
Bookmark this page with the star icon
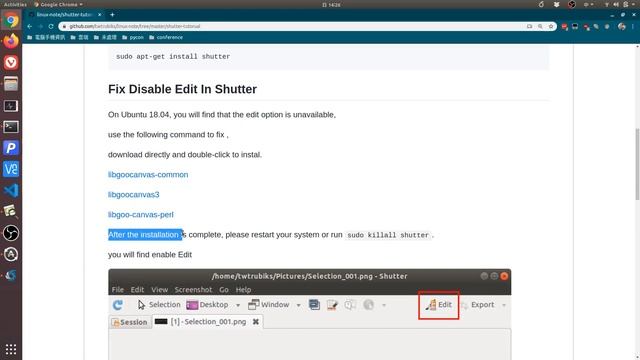coord(551,26)
